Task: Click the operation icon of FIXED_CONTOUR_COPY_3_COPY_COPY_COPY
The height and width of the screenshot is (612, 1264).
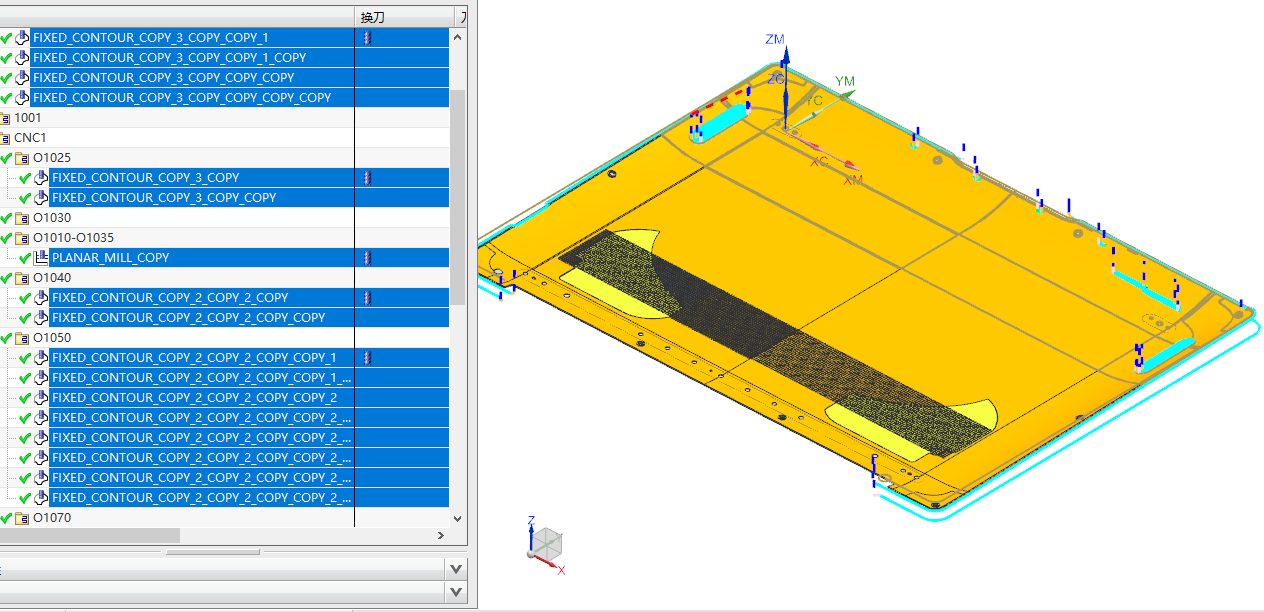Action: pos(22,78)
